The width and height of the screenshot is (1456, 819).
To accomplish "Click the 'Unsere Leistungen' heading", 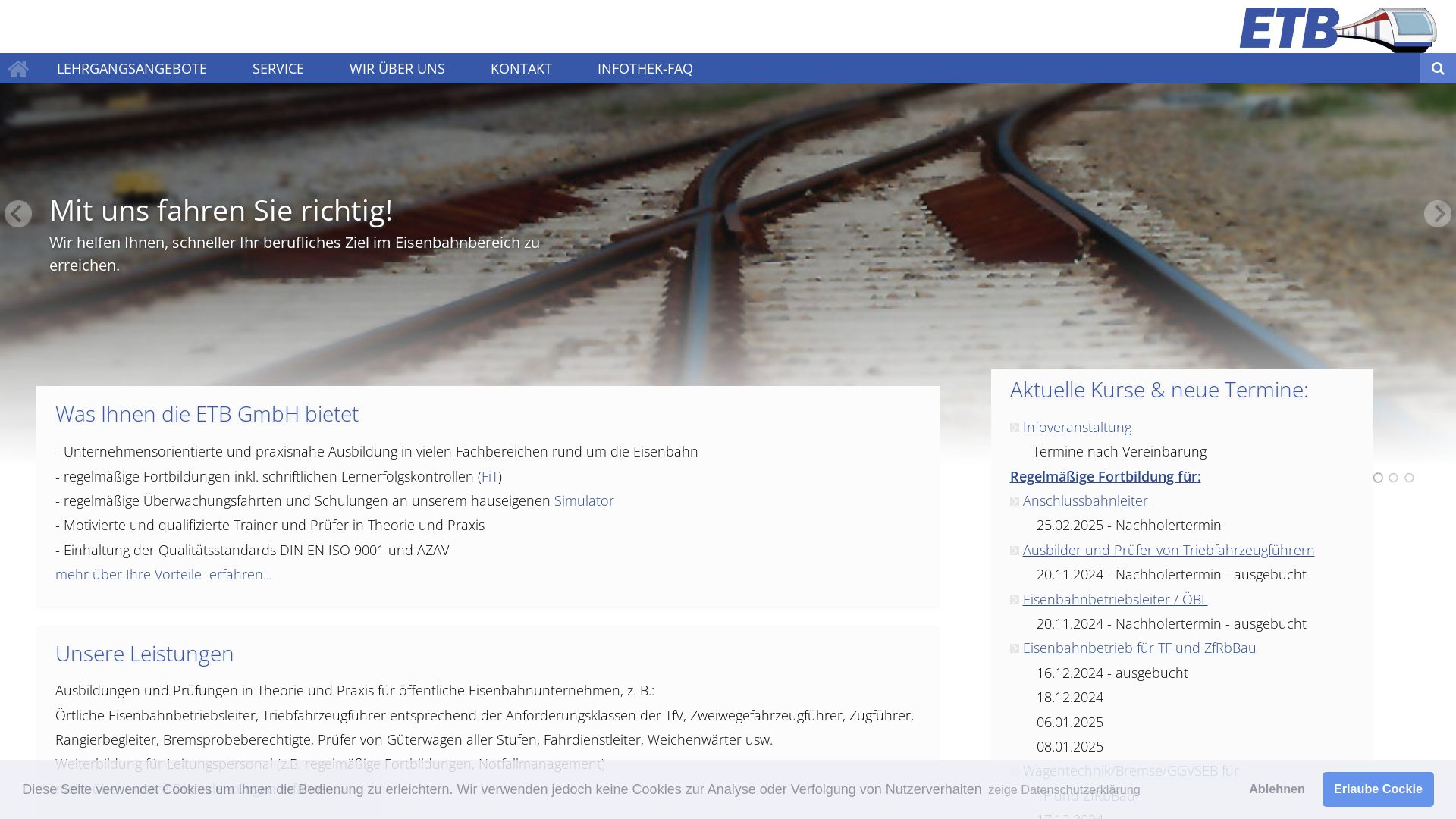I will tap(145, 654).
